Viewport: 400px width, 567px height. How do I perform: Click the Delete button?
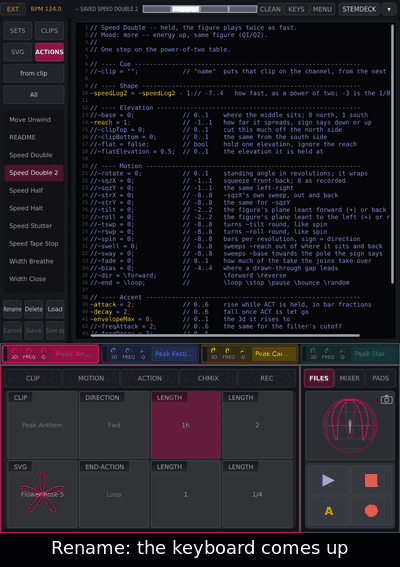(x=34, y=309)
